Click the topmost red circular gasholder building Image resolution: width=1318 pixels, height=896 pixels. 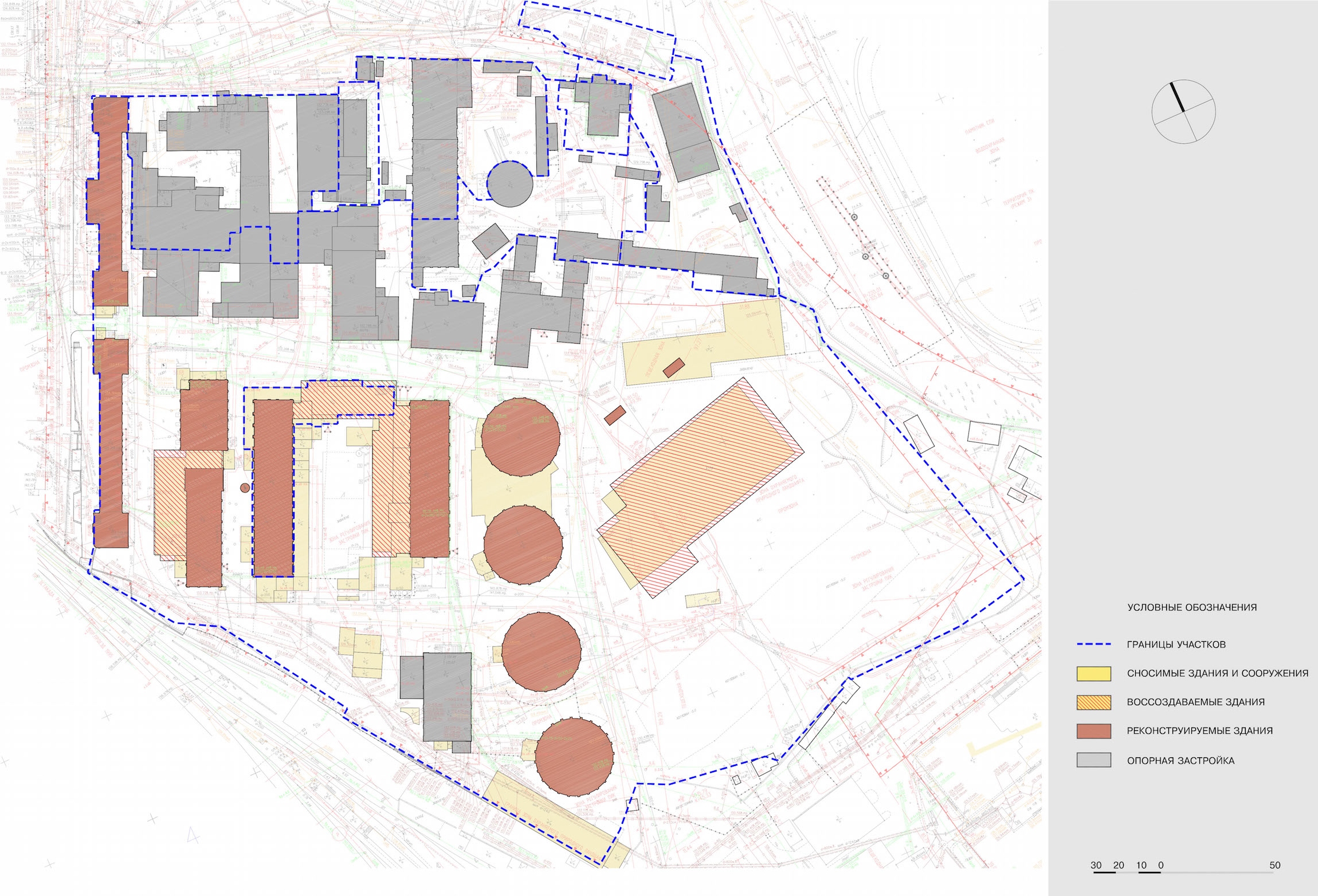(x=520, y=437)
